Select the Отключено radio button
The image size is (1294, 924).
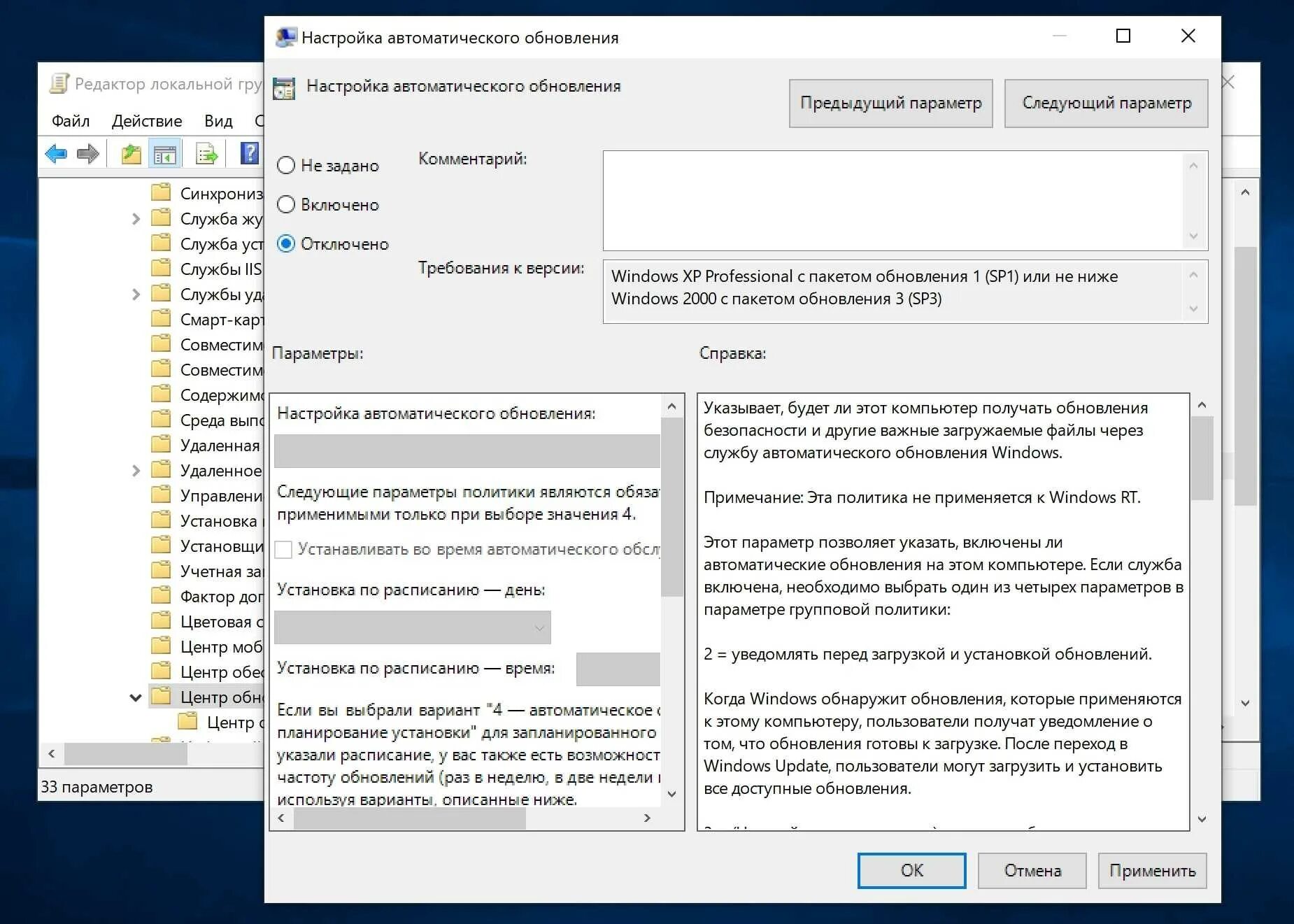(x=285, y=243)
